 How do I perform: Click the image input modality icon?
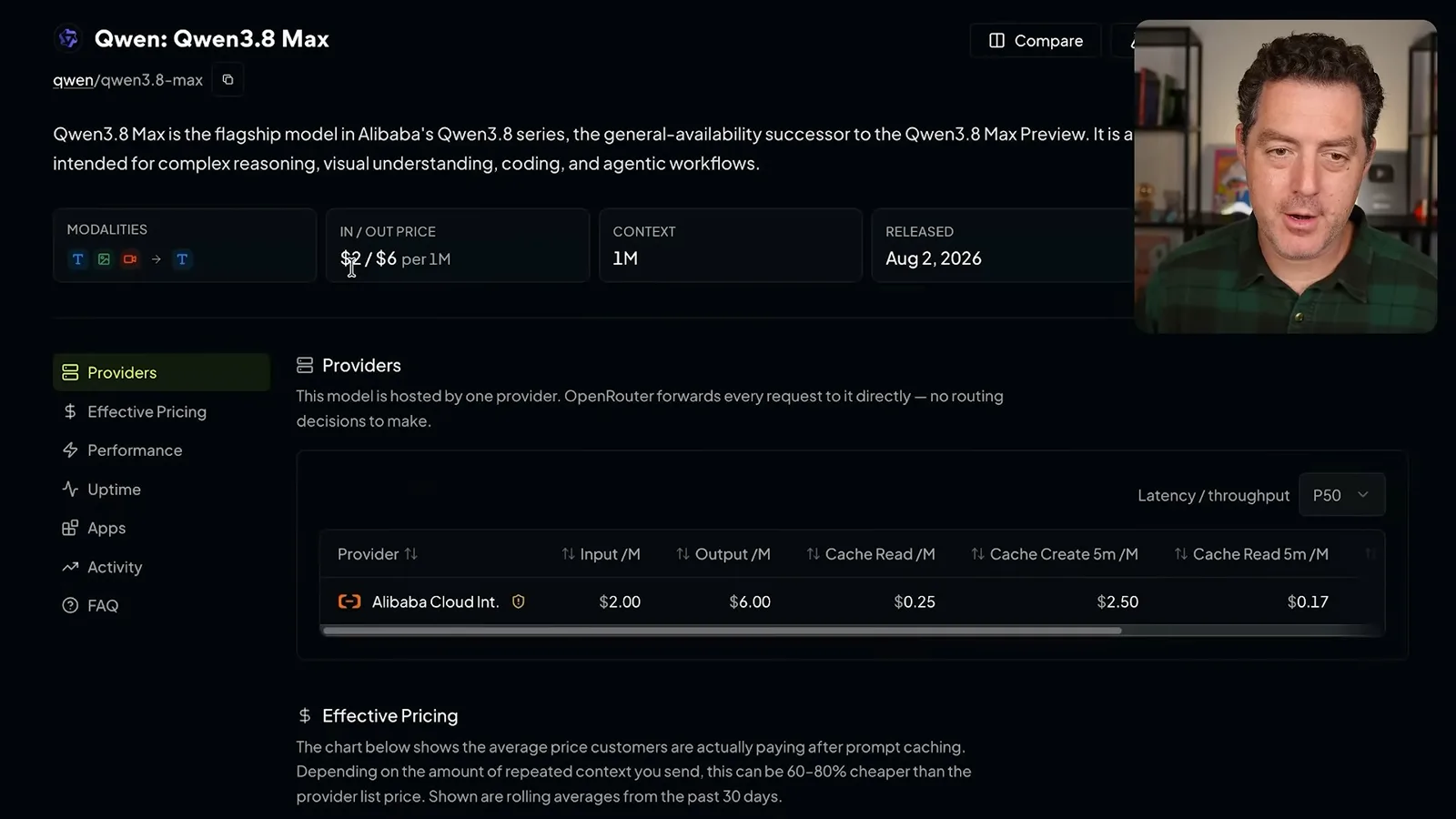click(104, 259)
